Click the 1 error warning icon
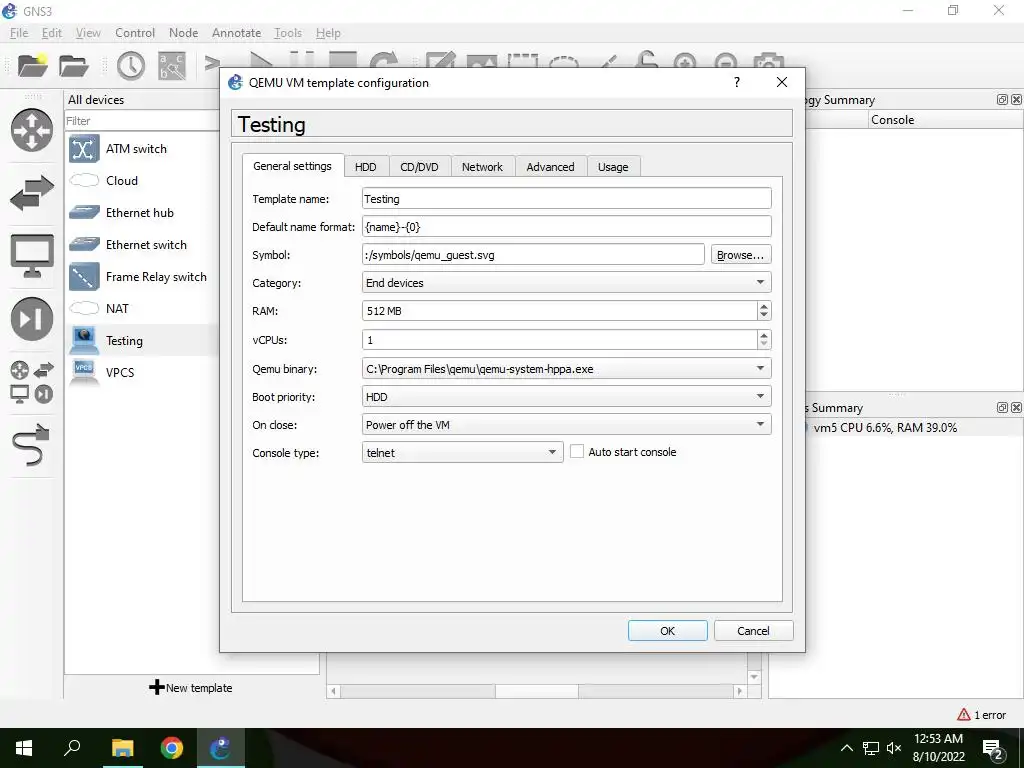The height and width of the screenshot is (768, 1024). pyautogui.click(x=963, y=715)
